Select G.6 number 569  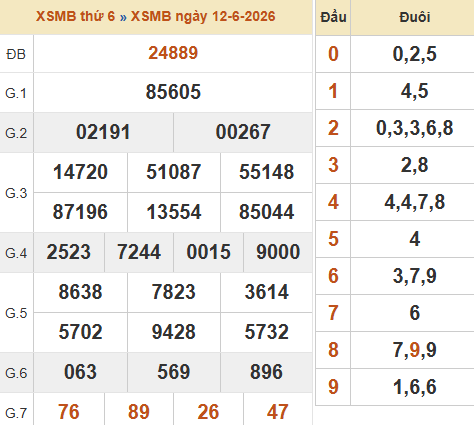coord(174,372)
